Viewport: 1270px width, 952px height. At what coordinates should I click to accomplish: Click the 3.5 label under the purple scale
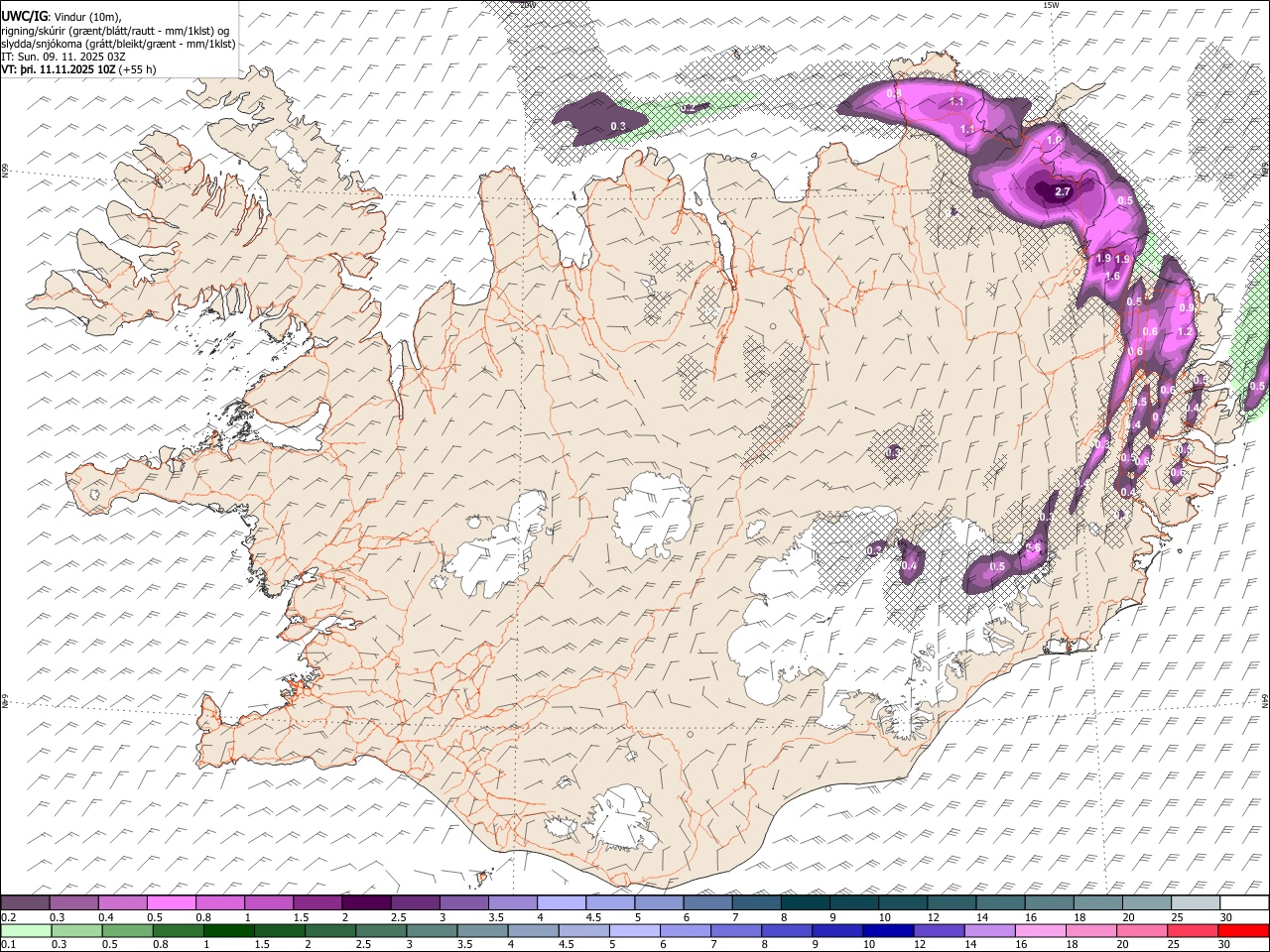[x=496, y=916]
